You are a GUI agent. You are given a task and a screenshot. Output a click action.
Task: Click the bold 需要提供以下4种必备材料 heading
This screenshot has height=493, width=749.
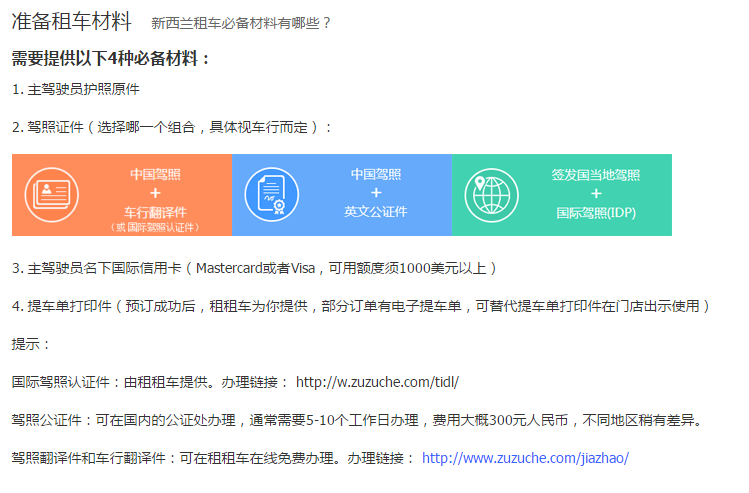[x=111, y=58]
